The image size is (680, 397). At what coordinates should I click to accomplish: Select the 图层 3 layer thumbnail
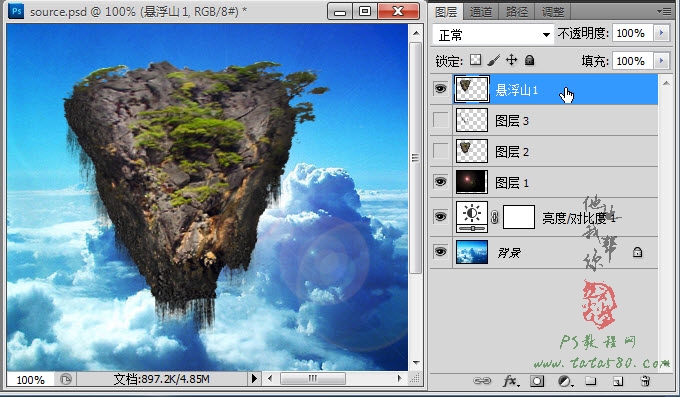point(472,120)
